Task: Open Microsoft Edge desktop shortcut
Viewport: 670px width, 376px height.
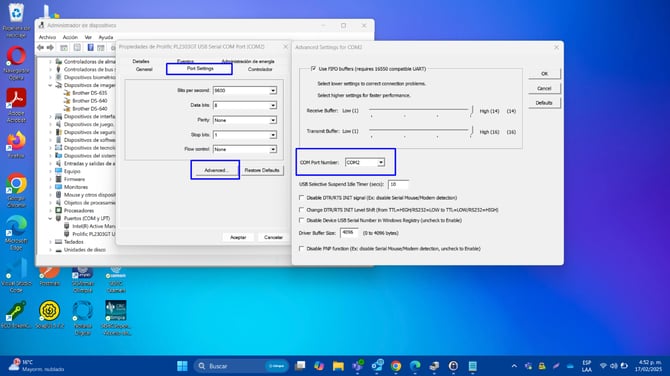Action: [x=16, y=233]
